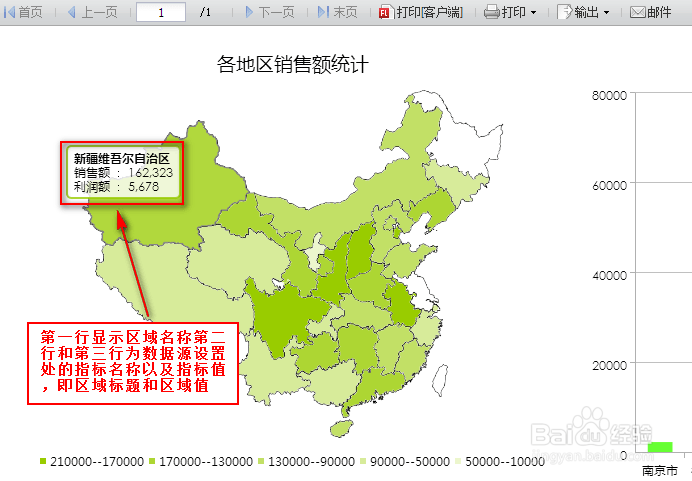The image size is (692, 481).
Task: Click previous page (上一页) arrow
Action: coord(71,12)
